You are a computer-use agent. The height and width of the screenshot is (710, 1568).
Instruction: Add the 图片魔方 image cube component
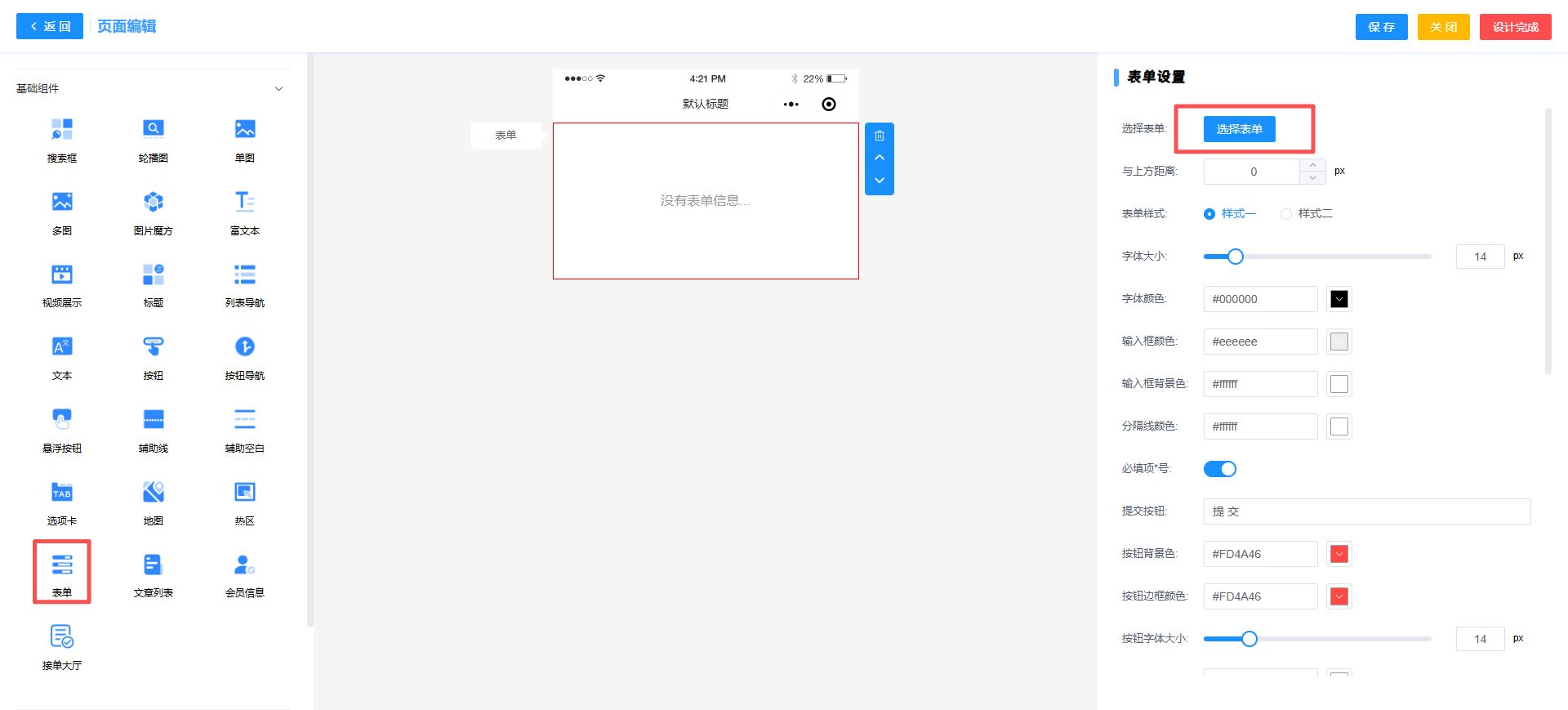[153, 212]
